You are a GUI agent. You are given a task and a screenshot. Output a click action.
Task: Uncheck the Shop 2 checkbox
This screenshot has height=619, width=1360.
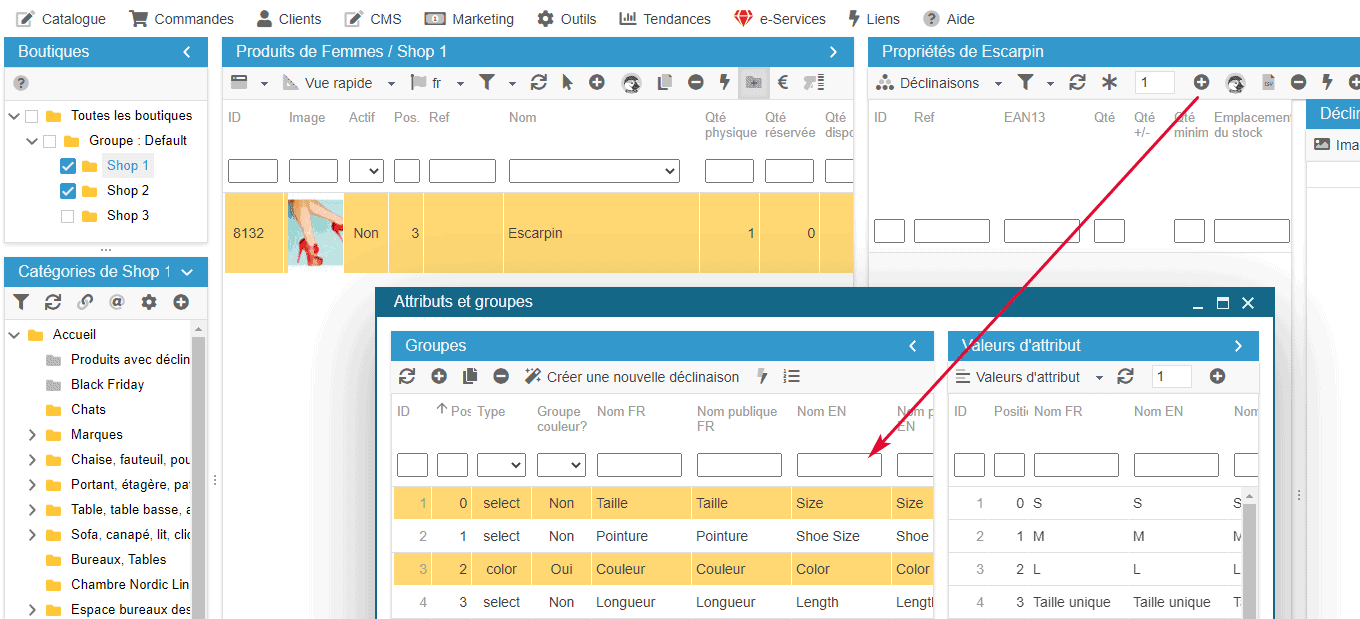(68, 191)
